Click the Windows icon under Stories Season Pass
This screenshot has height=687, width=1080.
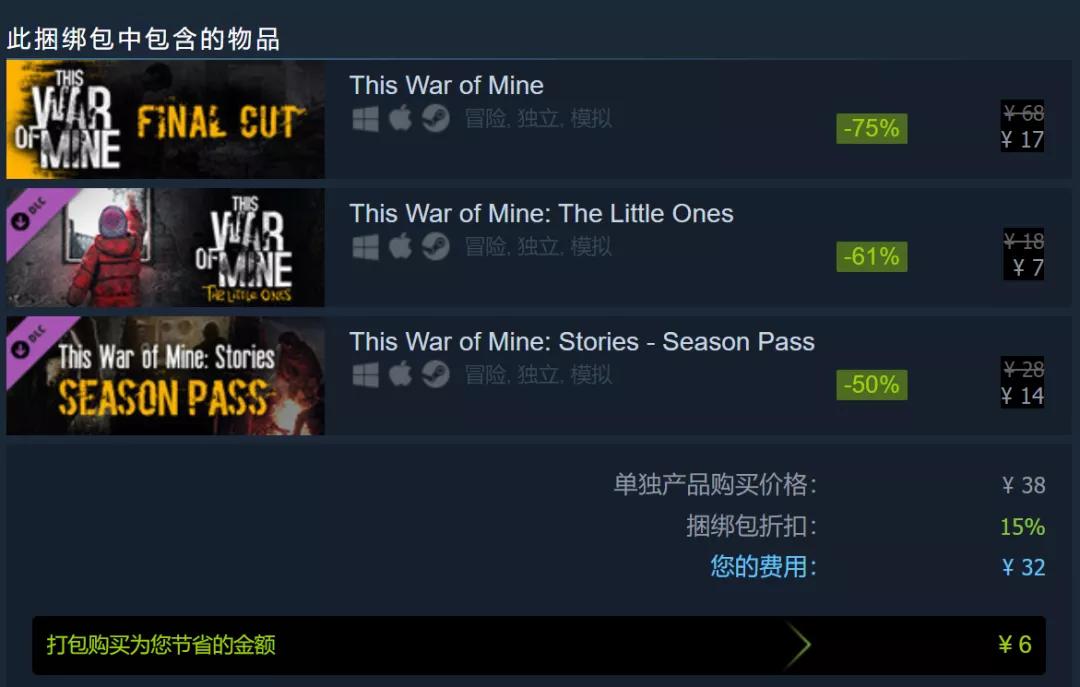(x=366, y=375)
